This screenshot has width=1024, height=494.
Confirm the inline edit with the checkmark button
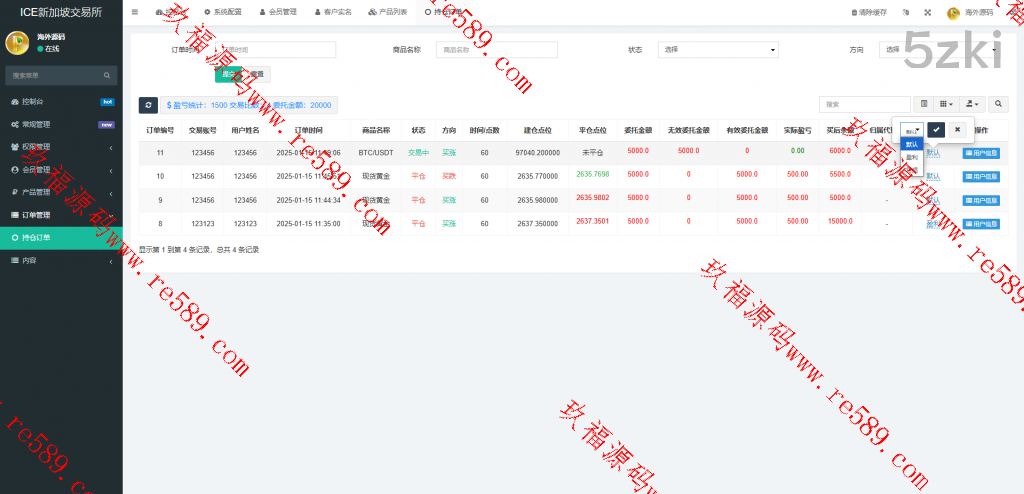(936, 129)
